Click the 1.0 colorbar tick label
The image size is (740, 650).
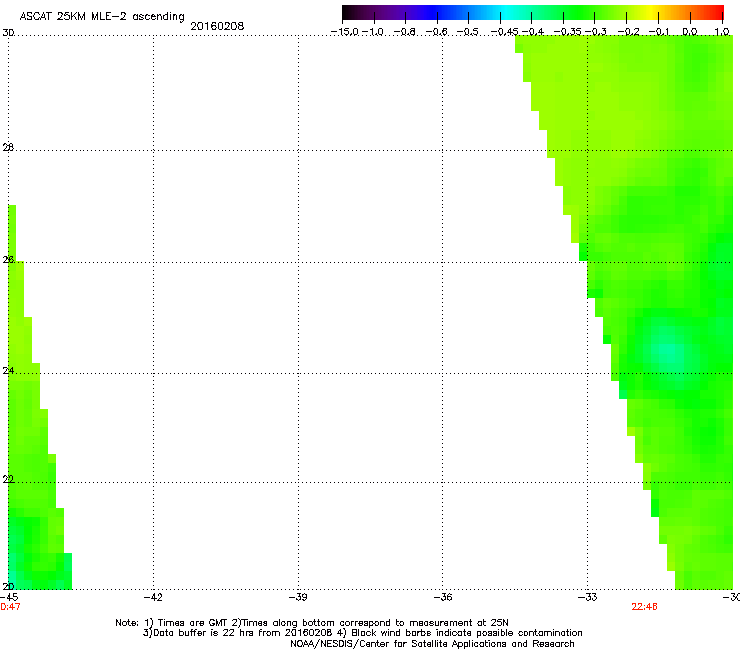coord(722,32)
